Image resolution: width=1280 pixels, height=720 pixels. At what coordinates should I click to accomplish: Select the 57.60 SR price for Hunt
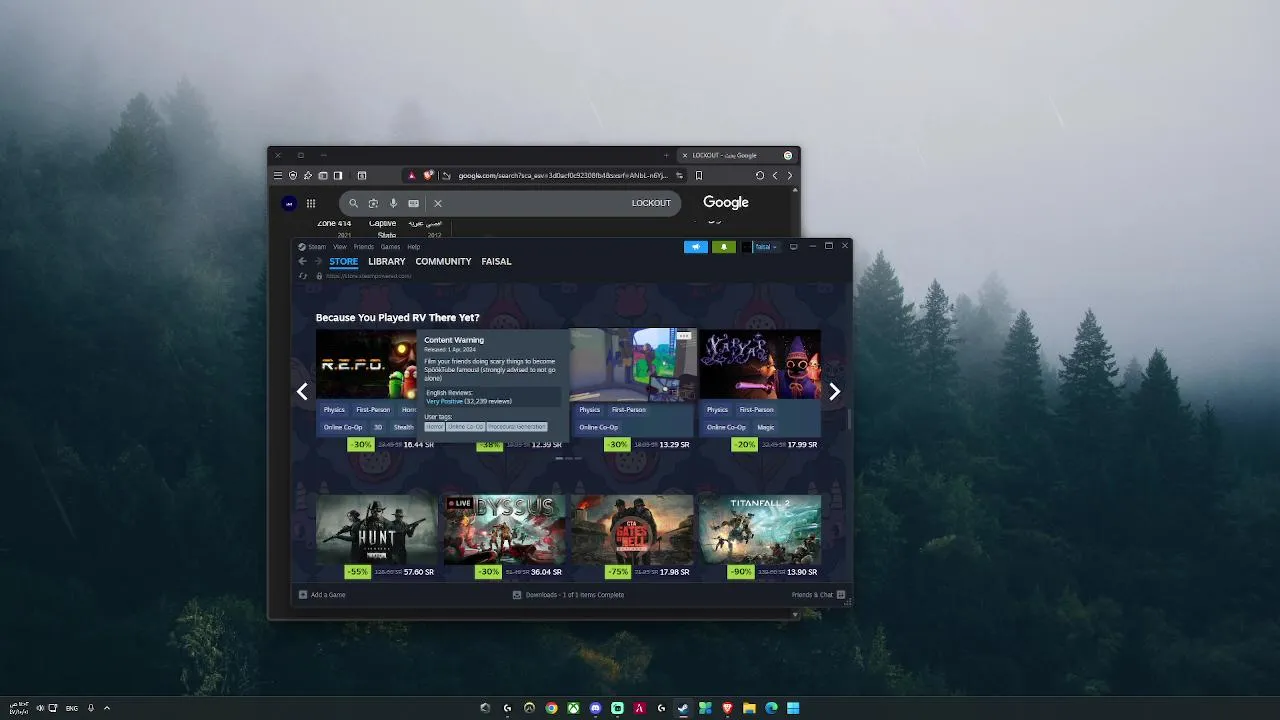coord(419,572)
